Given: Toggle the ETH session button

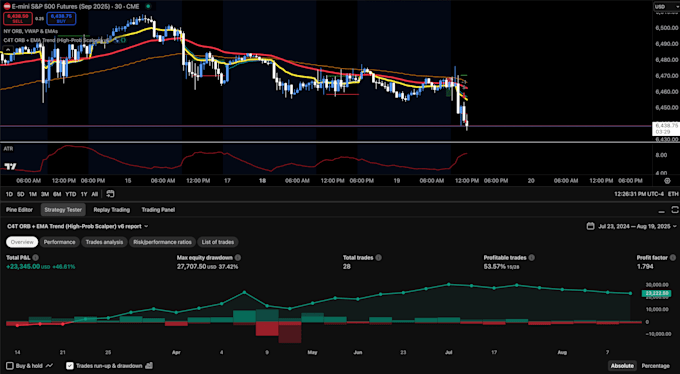Looking at the screenshot, I should [673, 194].
